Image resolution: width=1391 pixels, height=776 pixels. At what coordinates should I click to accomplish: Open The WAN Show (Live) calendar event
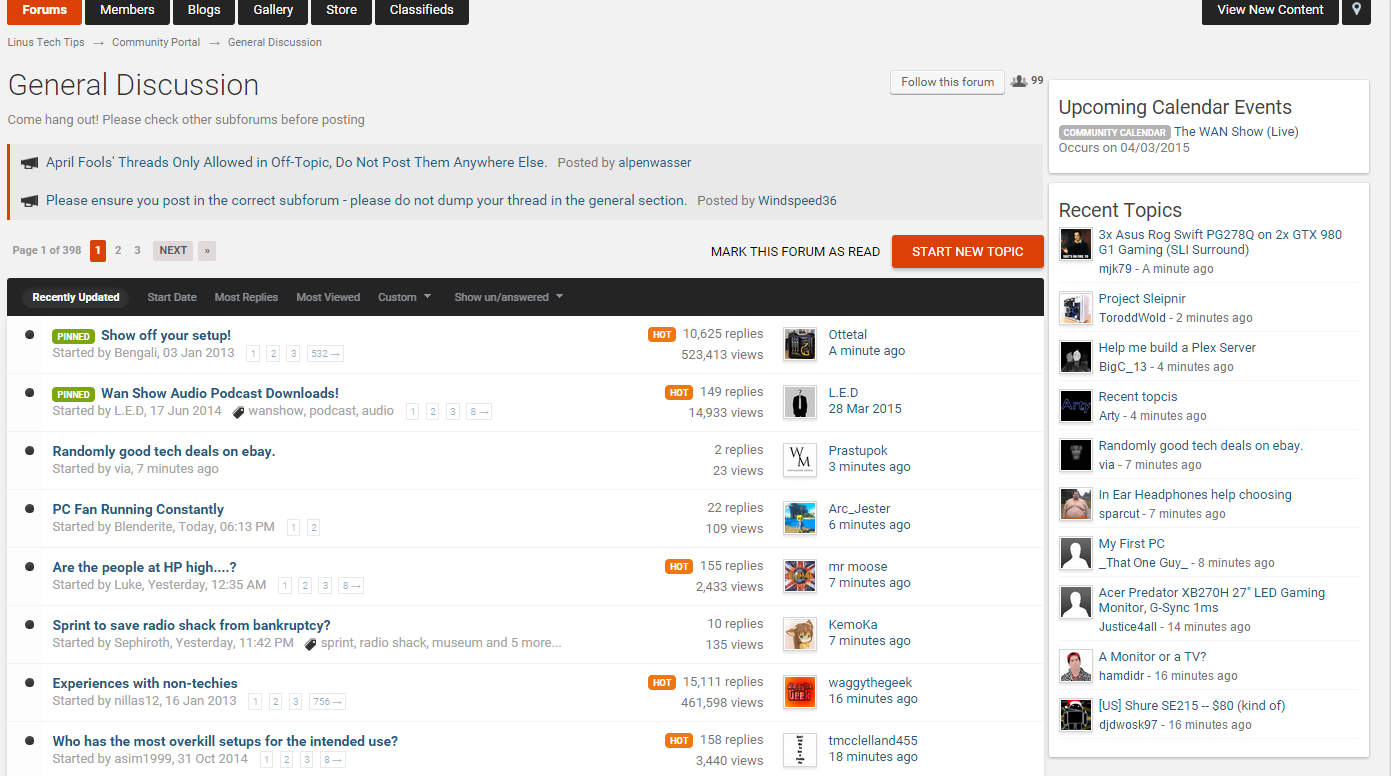[1236, 131]
